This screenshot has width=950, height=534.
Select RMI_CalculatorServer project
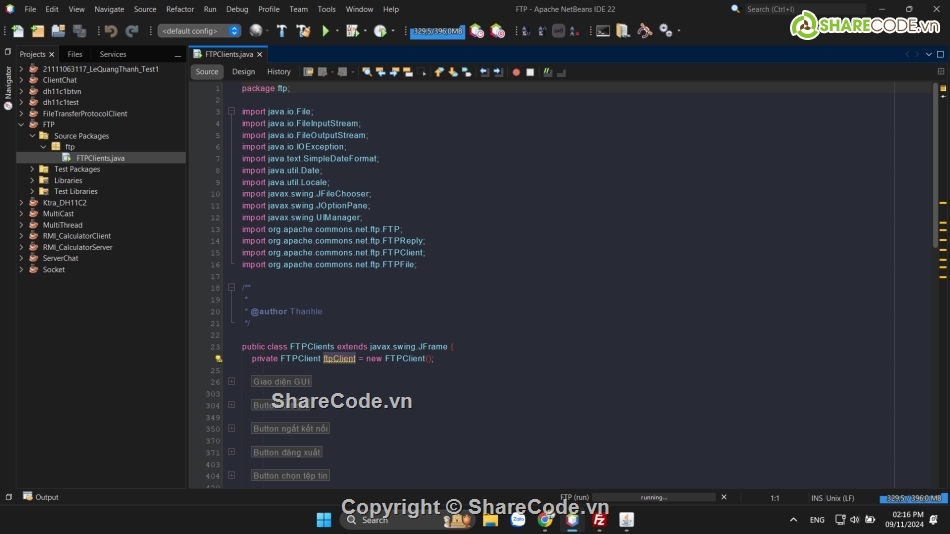pos(77,247)
